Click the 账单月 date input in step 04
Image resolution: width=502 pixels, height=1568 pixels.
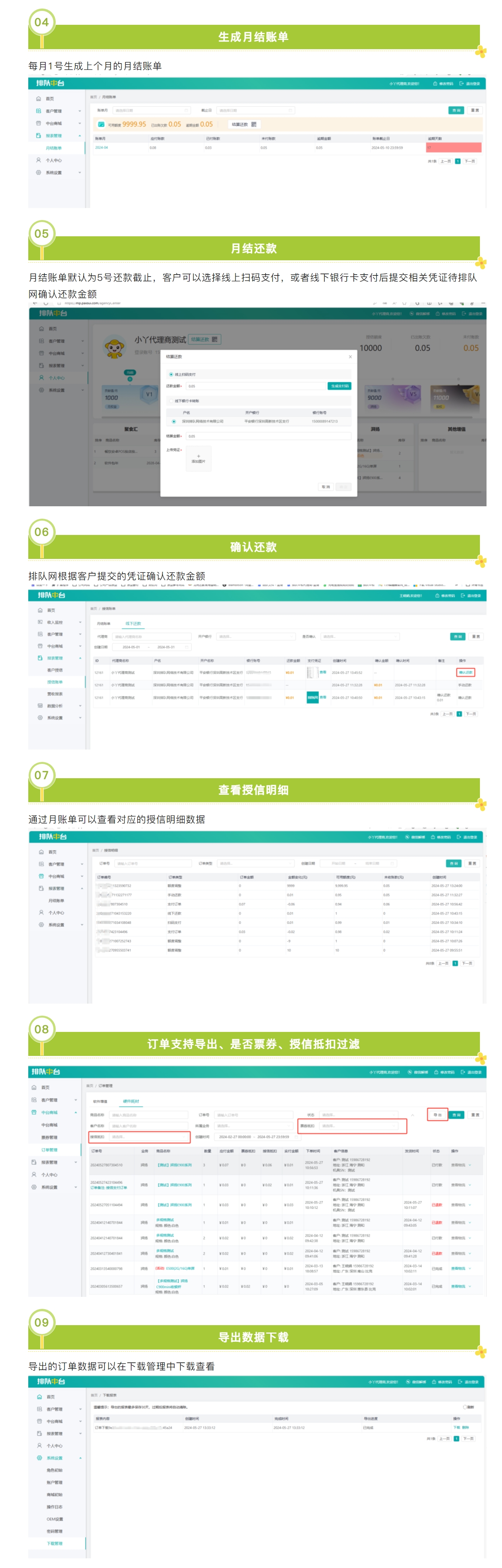[x=151, y=110]
